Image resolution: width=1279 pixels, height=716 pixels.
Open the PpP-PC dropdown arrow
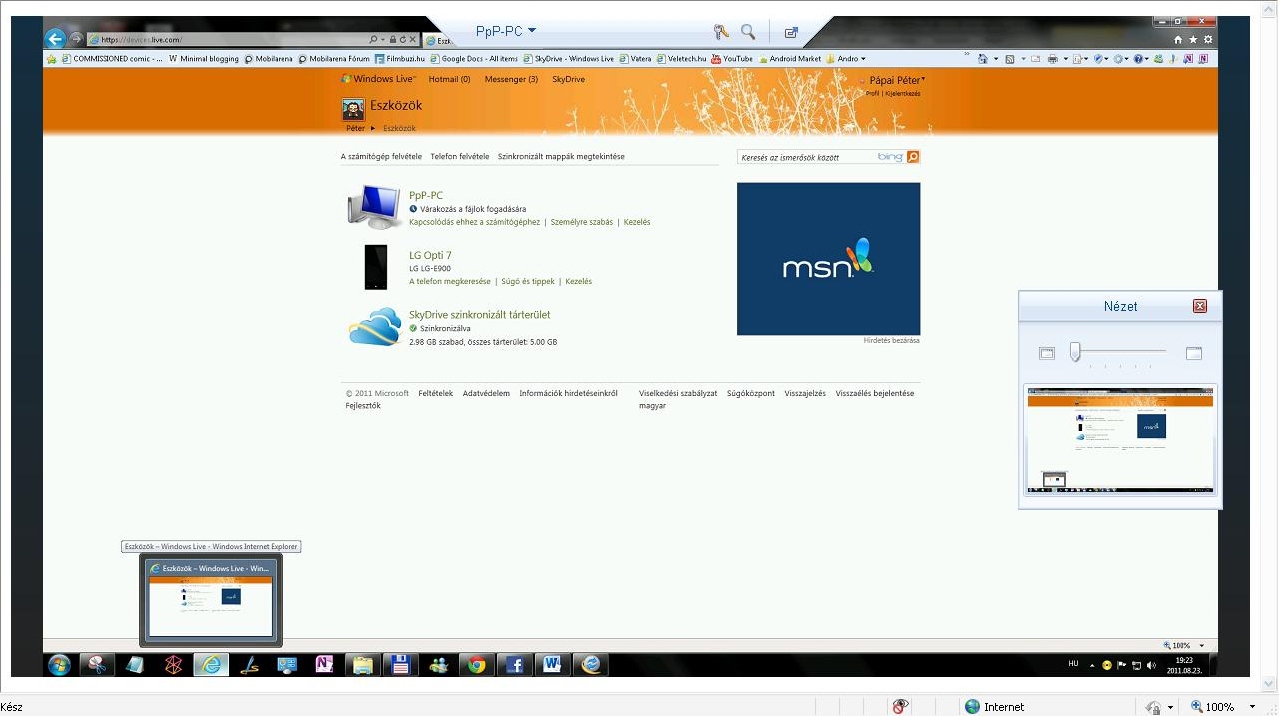click(532, 31)
